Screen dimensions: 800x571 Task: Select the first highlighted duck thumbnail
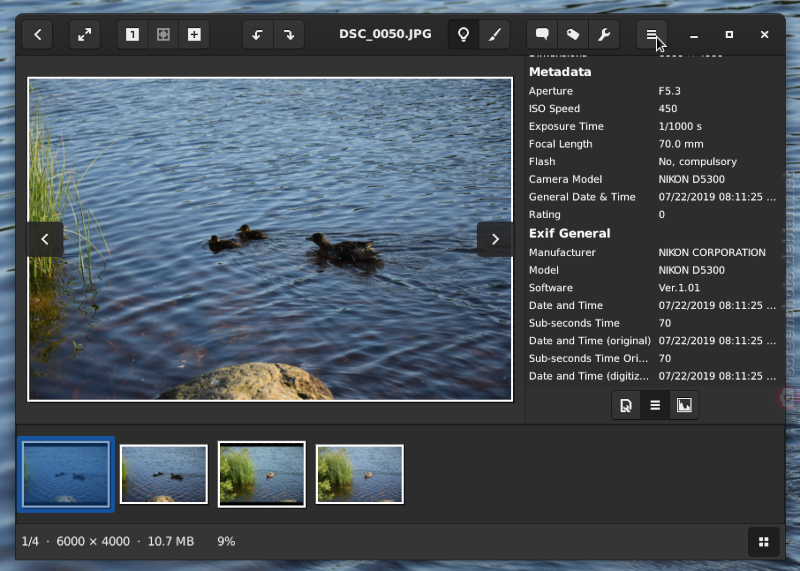tap(66, 474)
